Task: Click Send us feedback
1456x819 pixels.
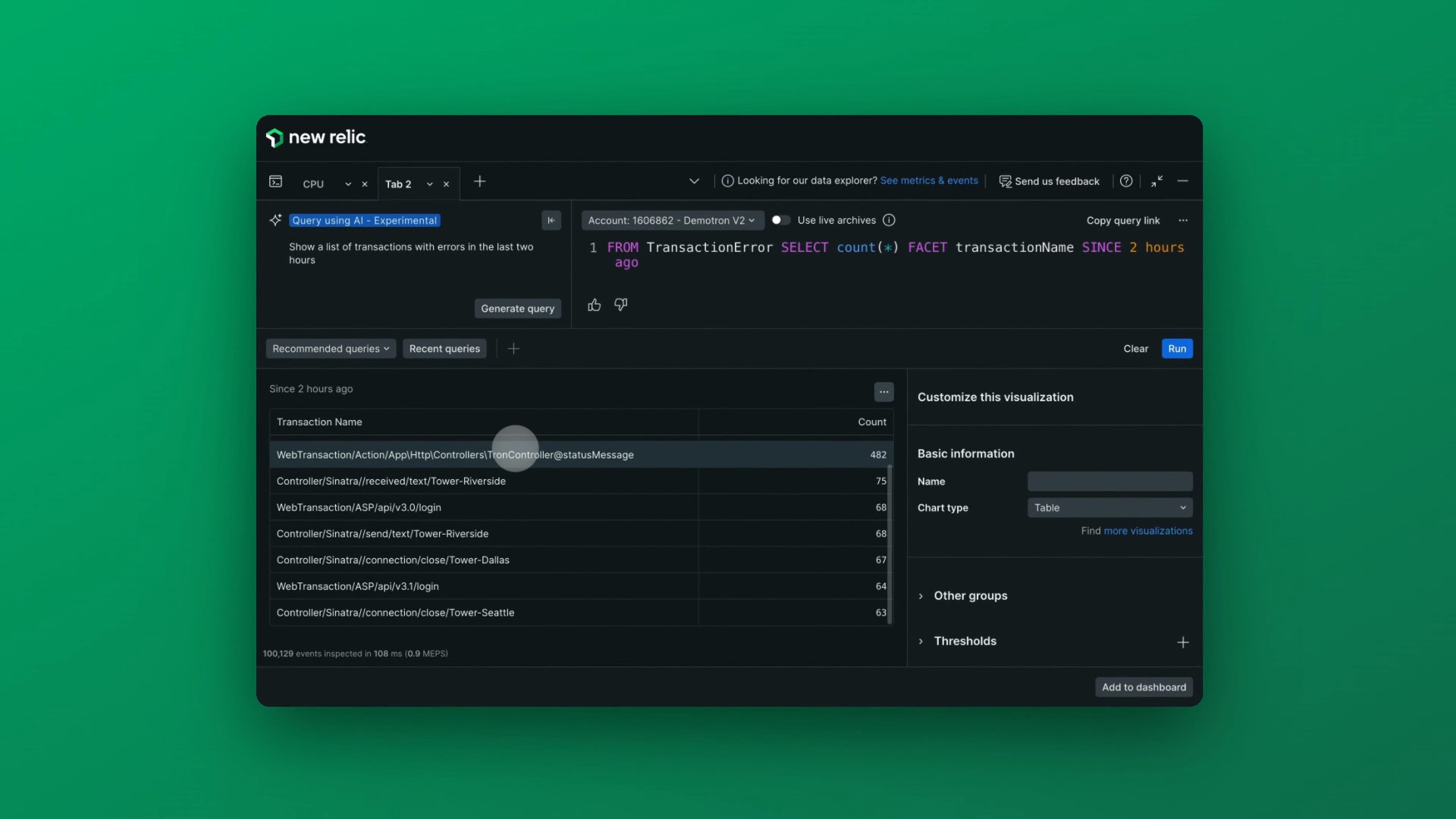Action: [1050, 181]
